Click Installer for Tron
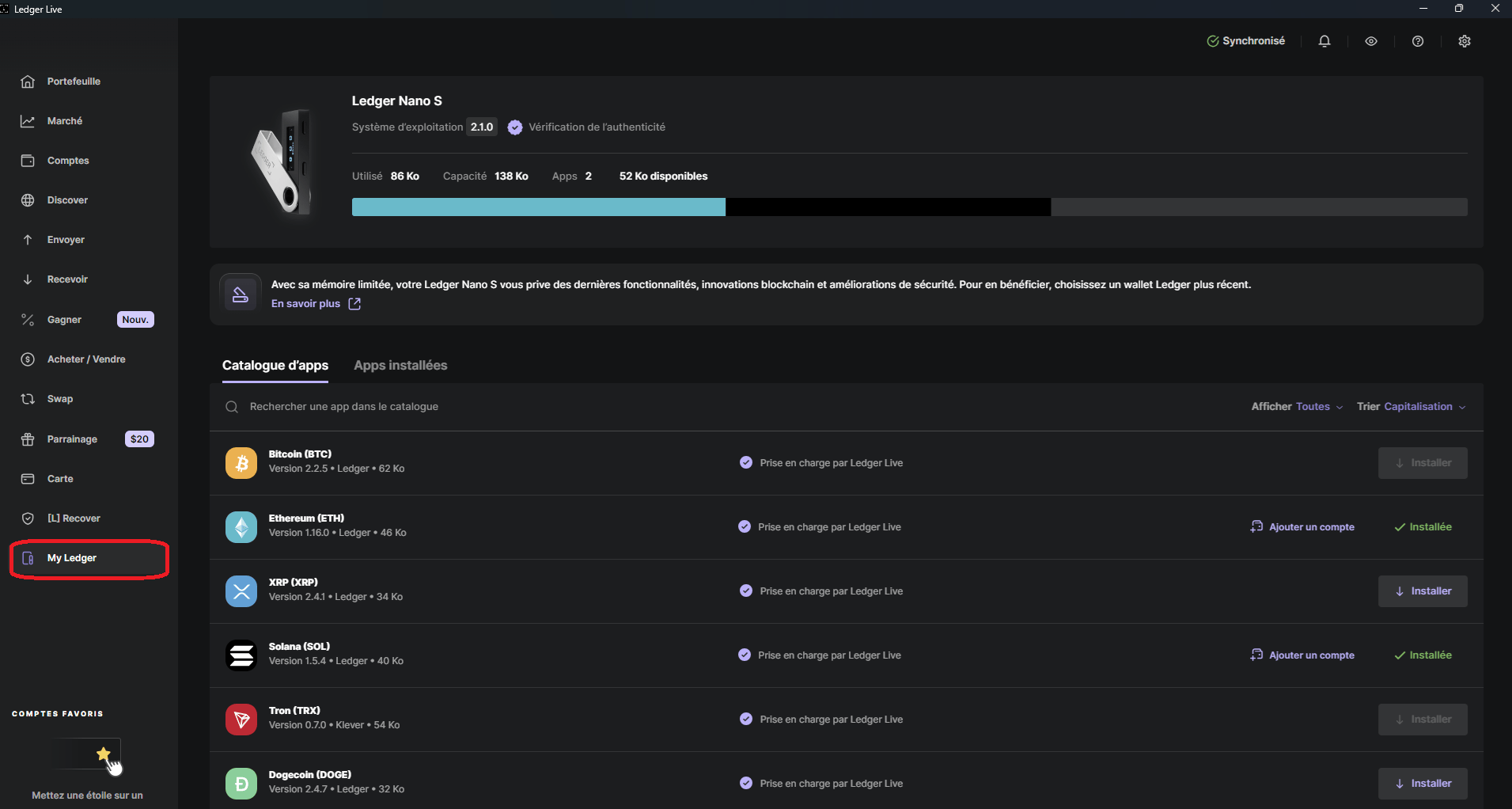Viewport: 1512px width, 809px height. click(x=1423, y=720)
